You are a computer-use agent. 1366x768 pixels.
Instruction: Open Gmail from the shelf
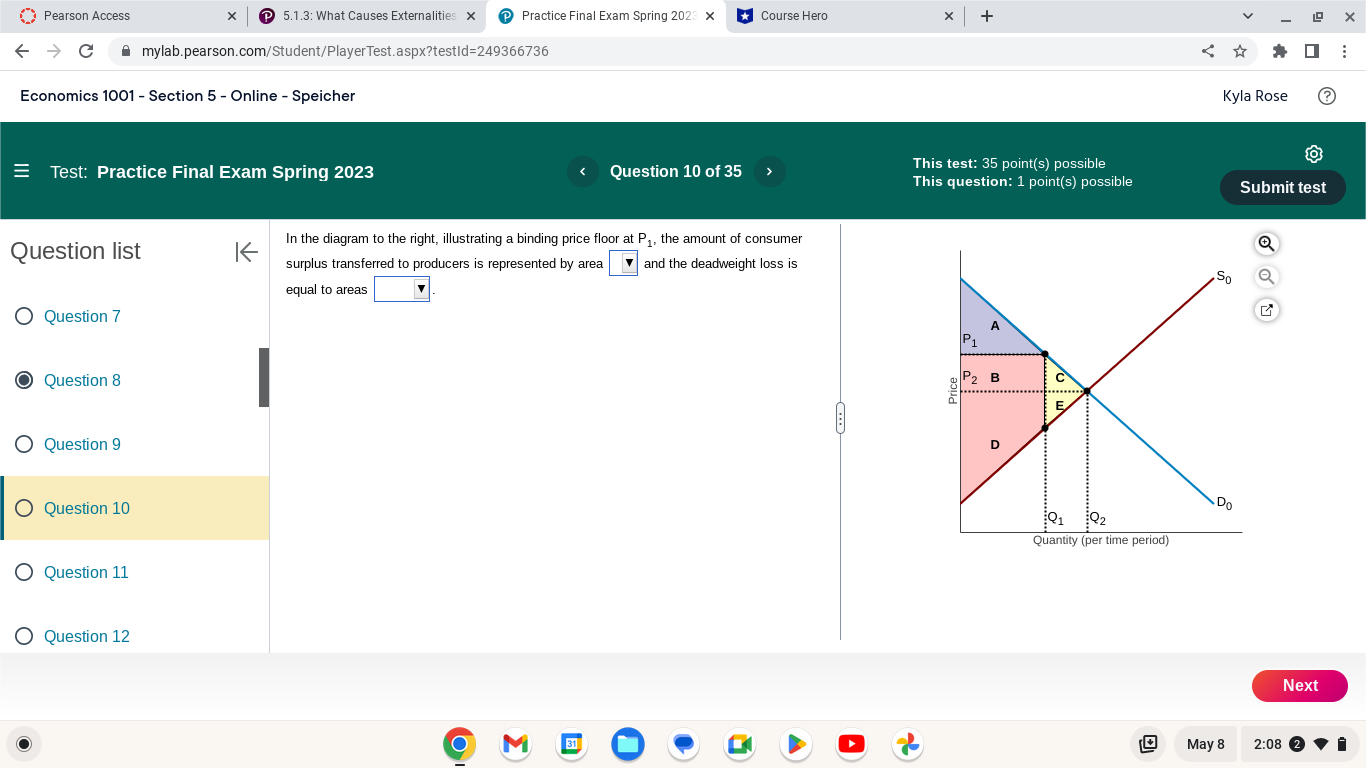click(x=514, y=744)
